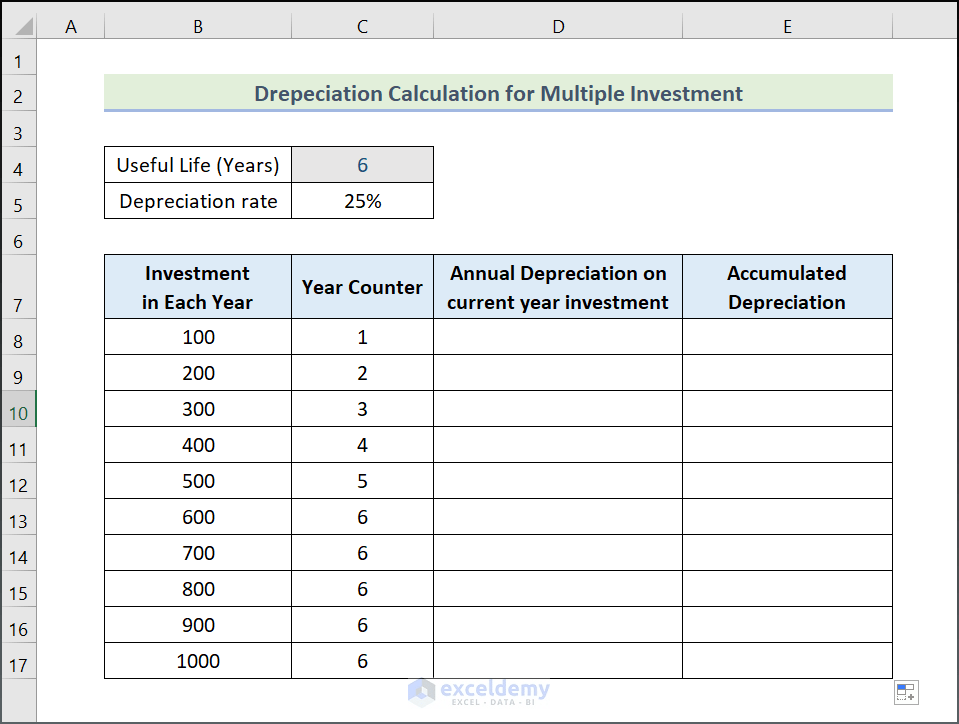959x724 pixels.
Task: Select the Year Counter cell containing 1
Action: pyautogui.click(x=361, y=337)
